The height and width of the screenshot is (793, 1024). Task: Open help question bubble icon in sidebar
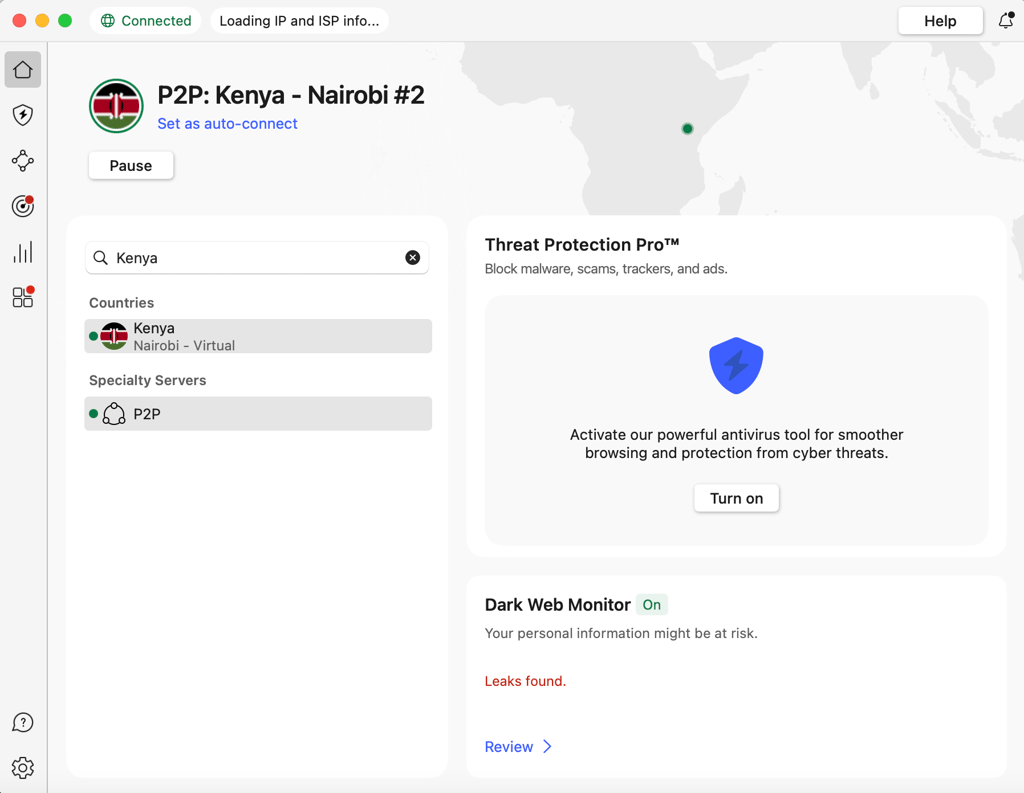coord(23,722)
